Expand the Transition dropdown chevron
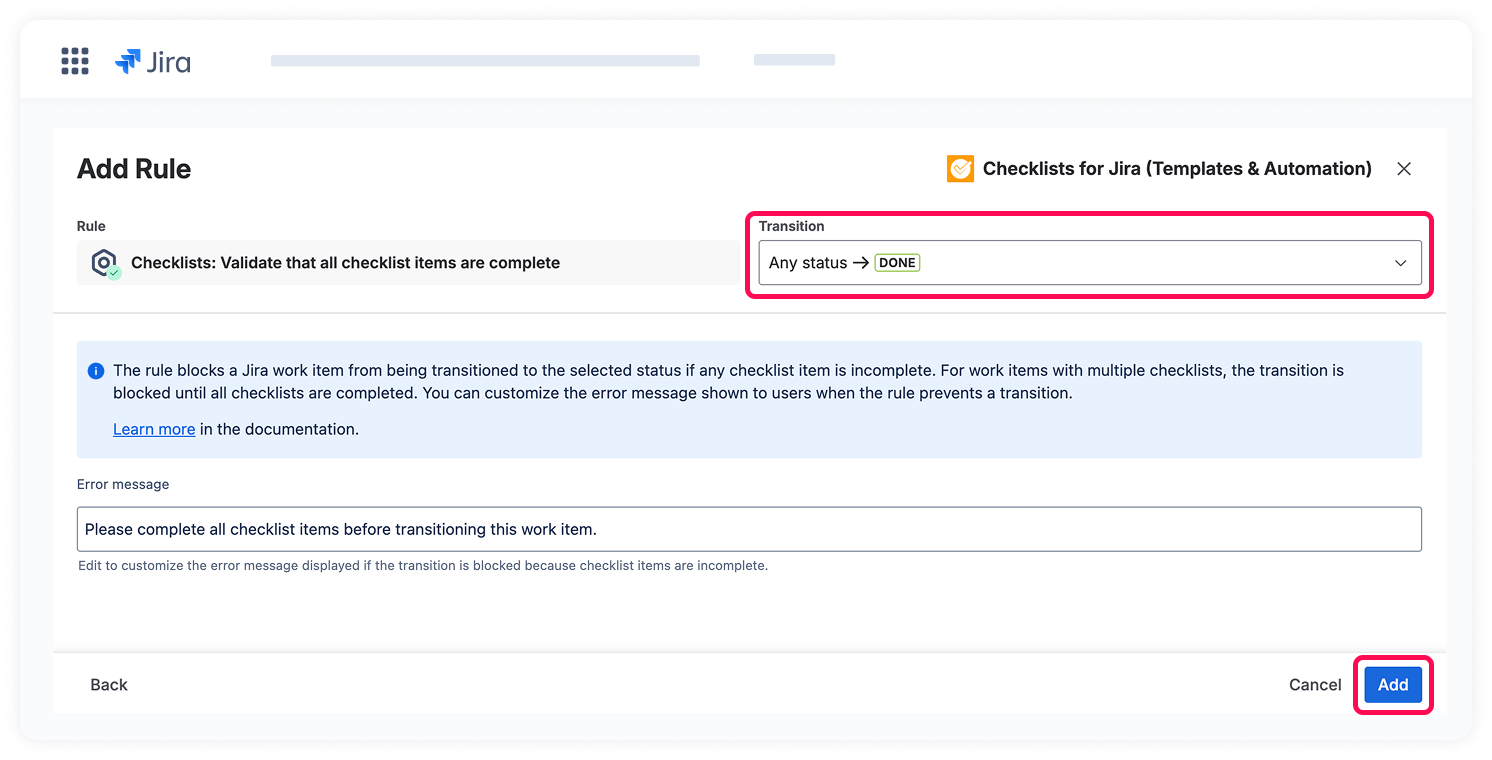Viewport: 1492px width, 760px height. [1401, 263]
